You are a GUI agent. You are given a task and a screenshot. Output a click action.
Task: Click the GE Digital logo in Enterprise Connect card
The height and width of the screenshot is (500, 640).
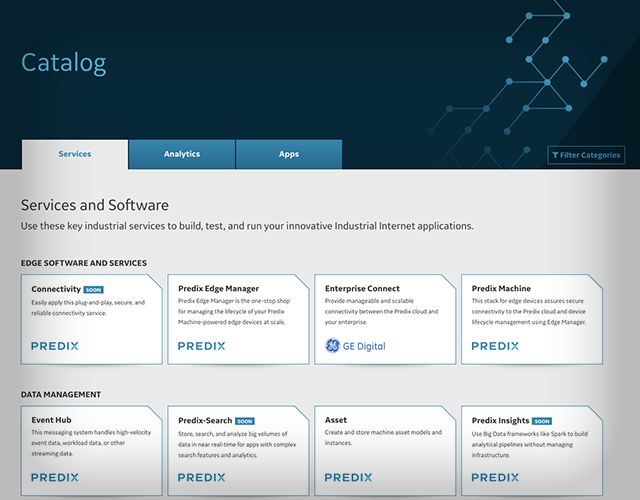click(355, 346)
